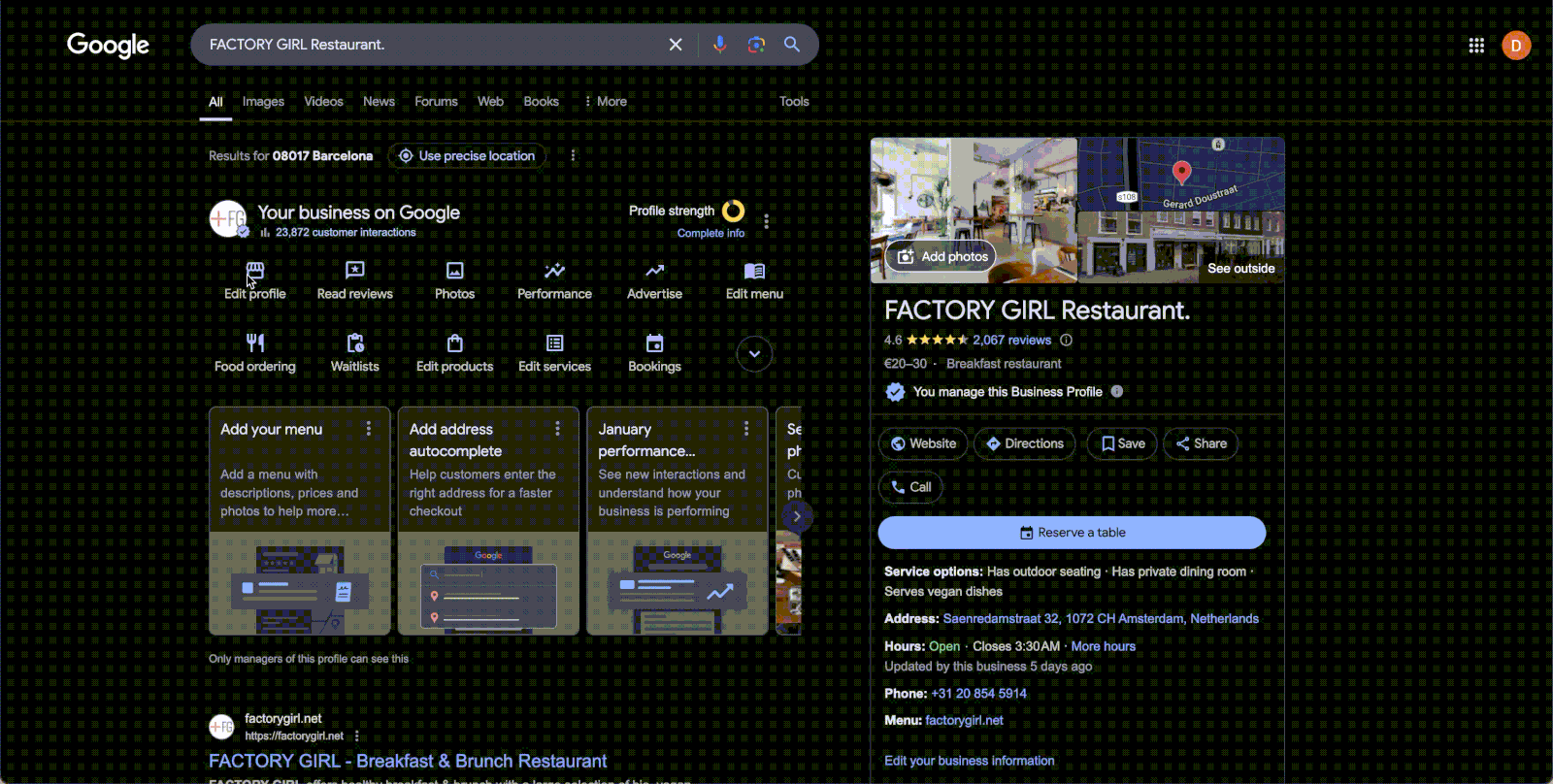
Task: Submit search with the magnifier icon
Action: pyautogui.click(x=792, y=45)
